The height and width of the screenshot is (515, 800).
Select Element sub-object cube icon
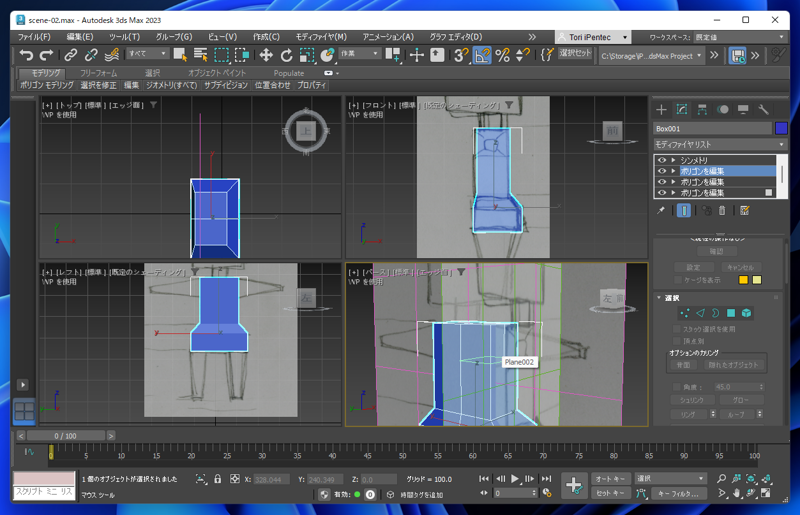coord(746,313)
